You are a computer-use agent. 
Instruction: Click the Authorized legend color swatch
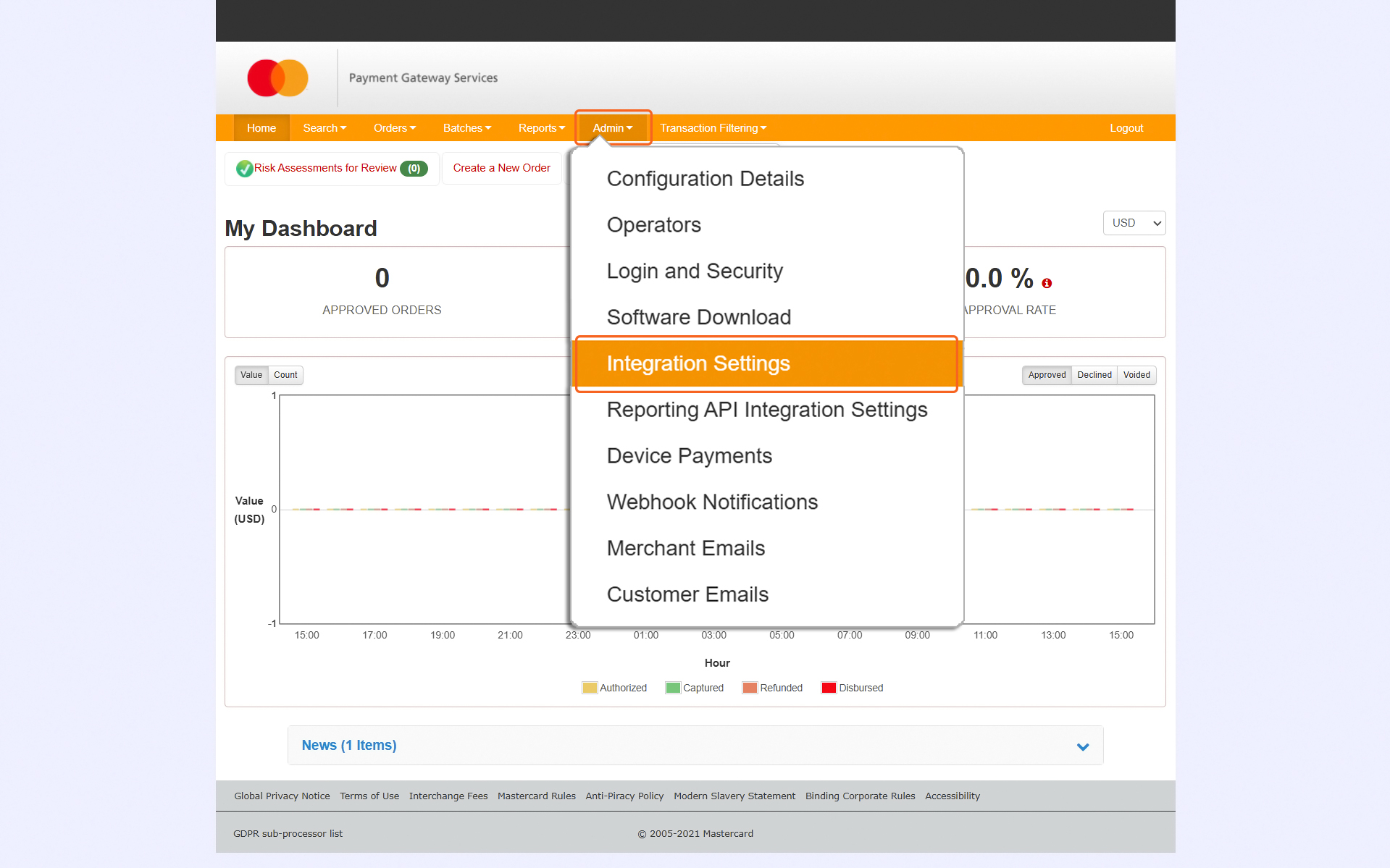coord(590,688)
